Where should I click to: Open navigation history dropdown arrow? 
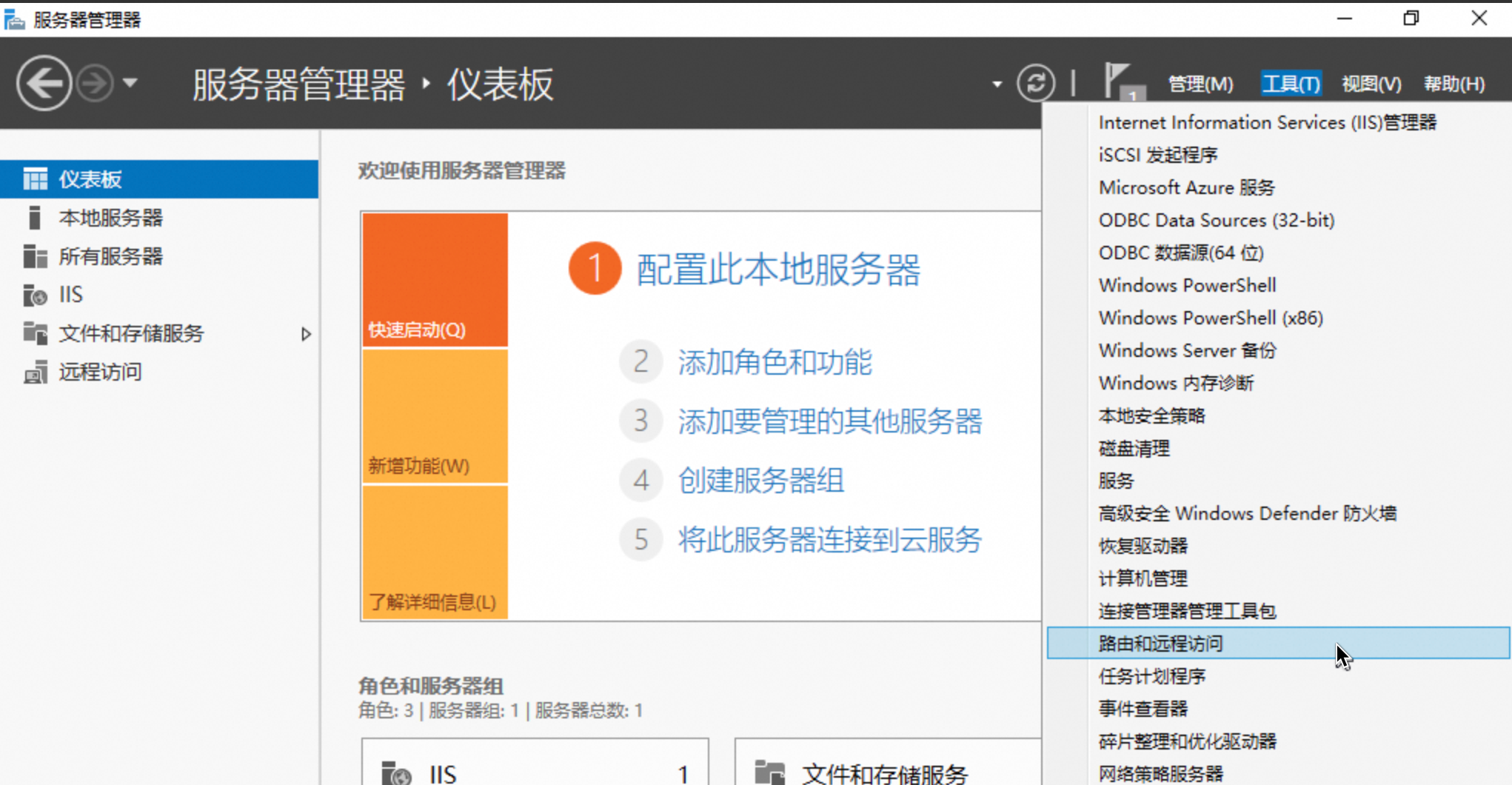click(130, 83)
